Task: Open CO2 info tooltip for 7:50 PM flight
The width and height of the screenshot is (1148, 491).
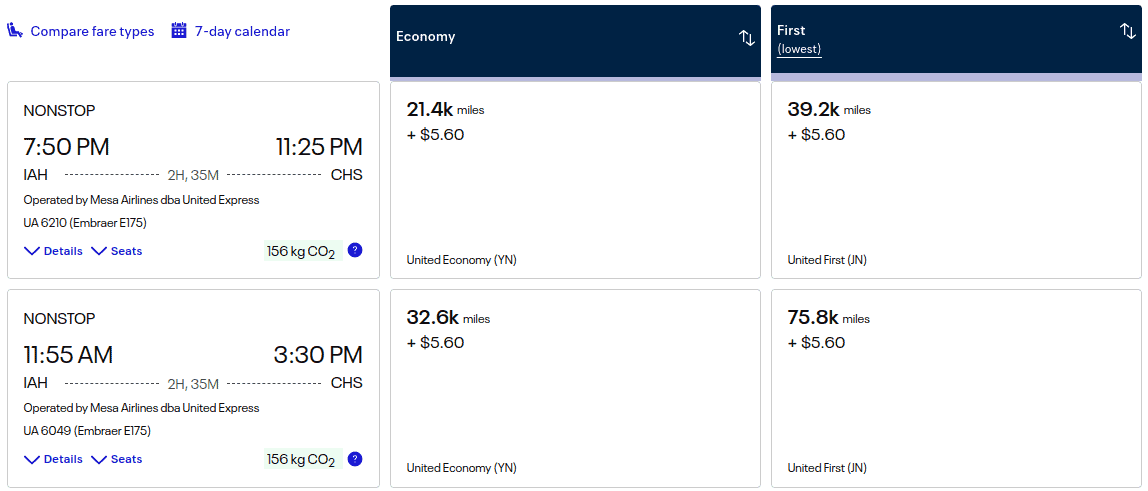Action: tap(354, 250)
